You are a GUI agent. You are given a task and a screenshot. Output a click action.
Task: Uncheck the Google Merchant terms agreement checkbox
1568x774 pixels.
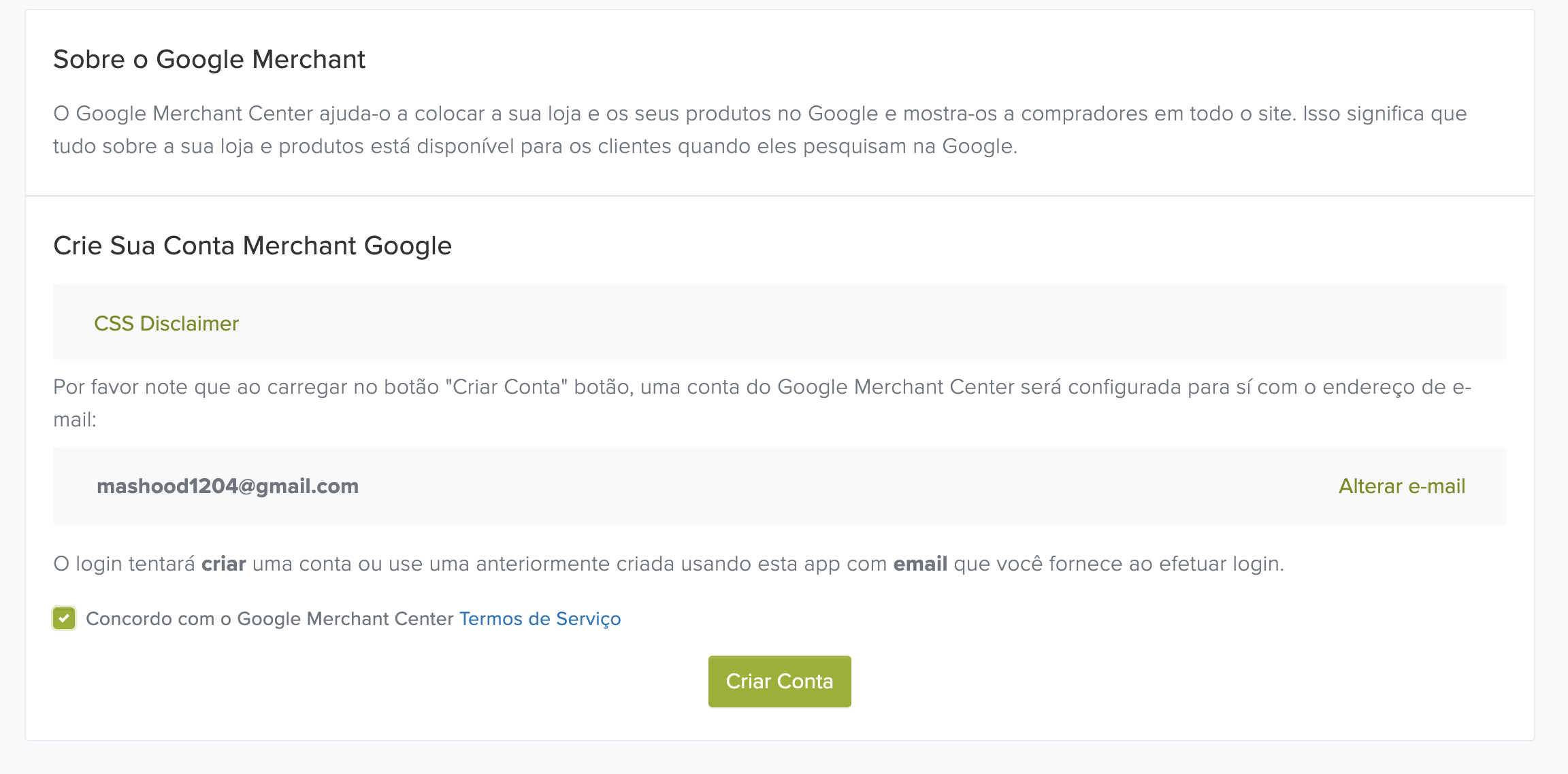click(64, 618)
